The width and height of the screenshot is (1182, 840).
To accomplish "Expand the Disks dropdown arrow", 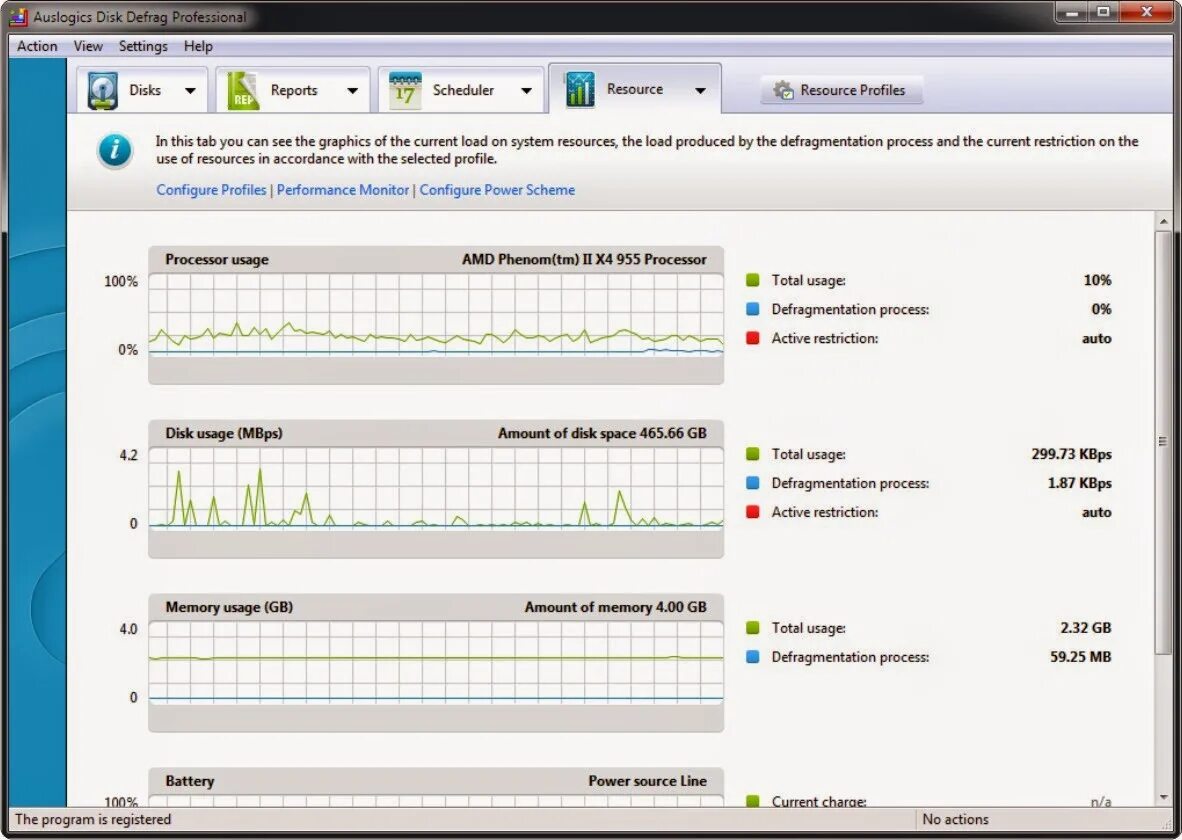I will point(190,90).
